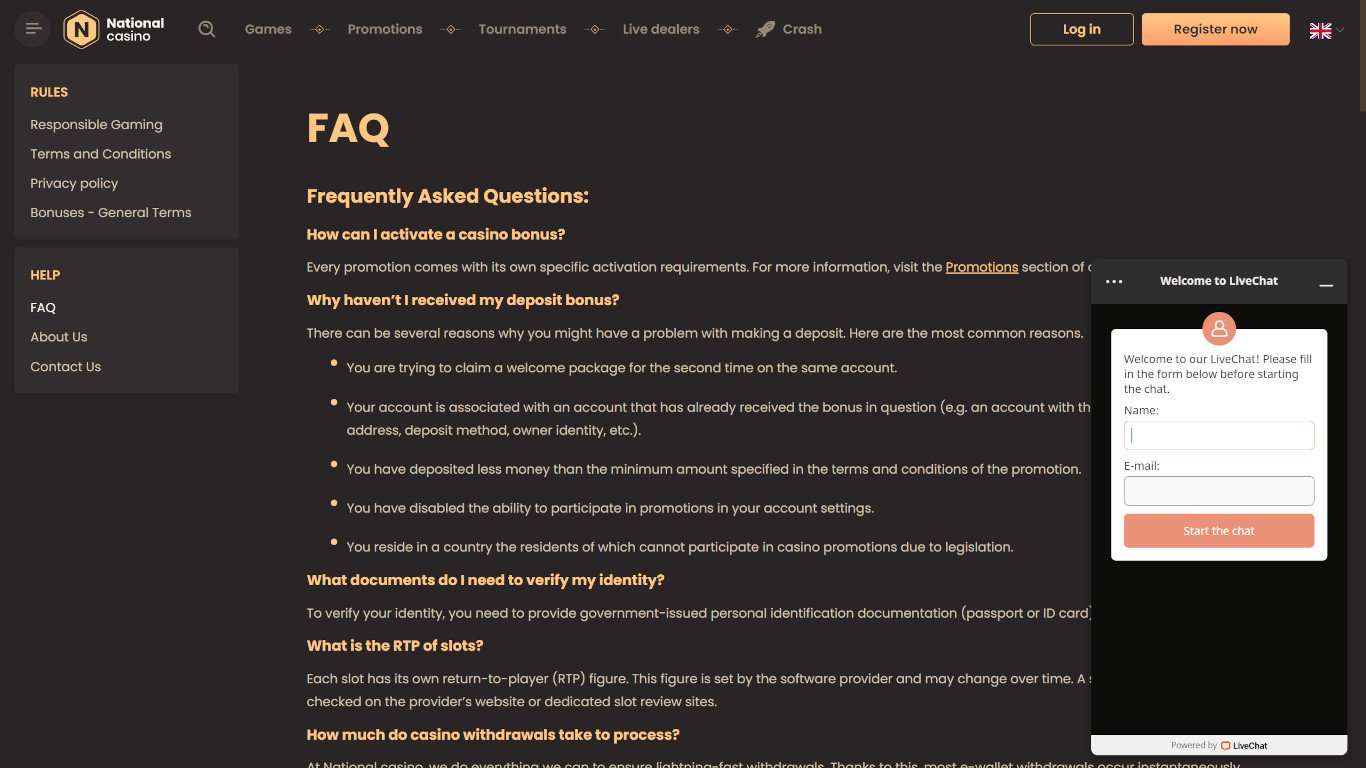Open Responsible Gaming in sidebar

point(96,125)
